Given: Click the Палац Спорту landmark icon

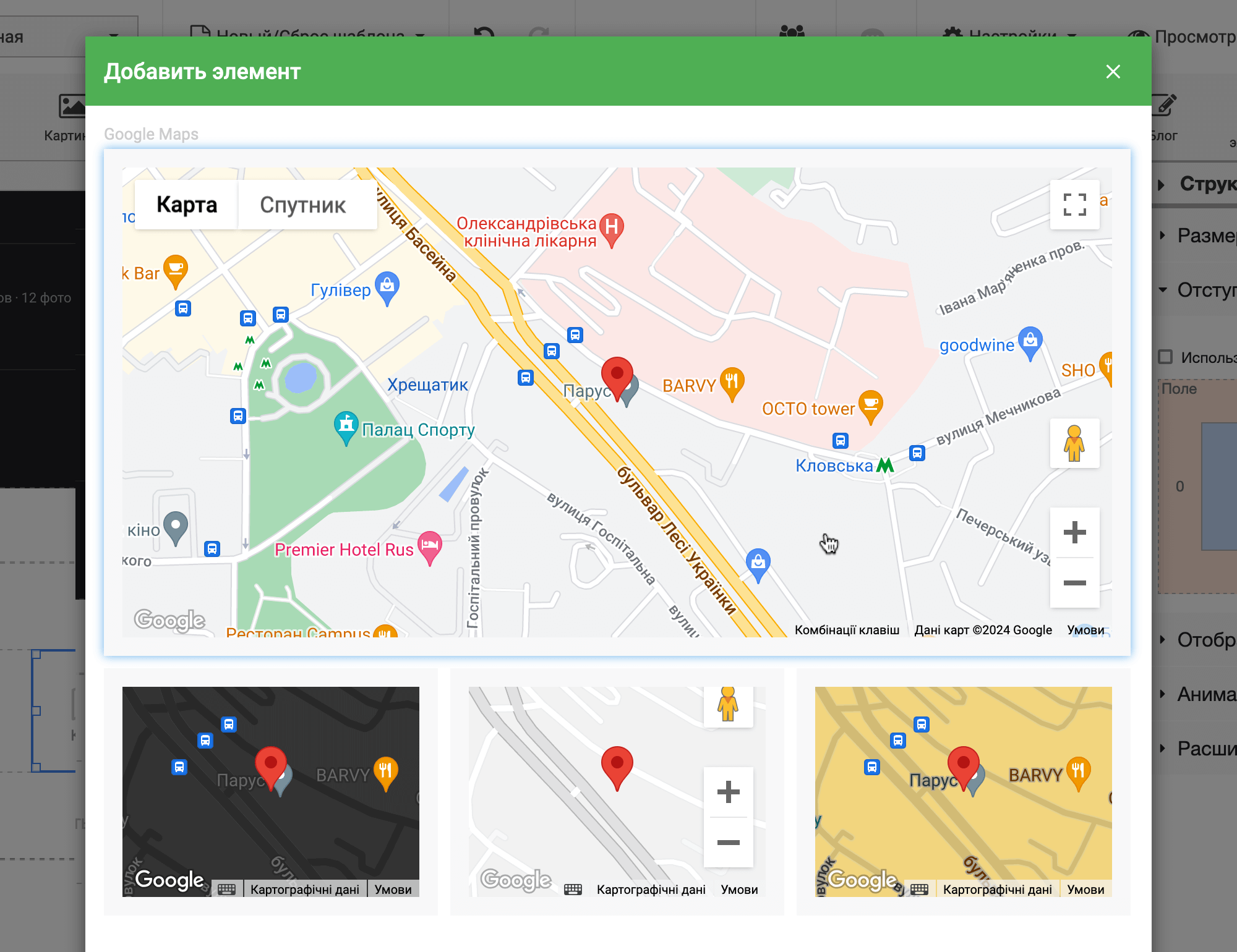Looking at the screenshot, I should (x=346, y=428).
